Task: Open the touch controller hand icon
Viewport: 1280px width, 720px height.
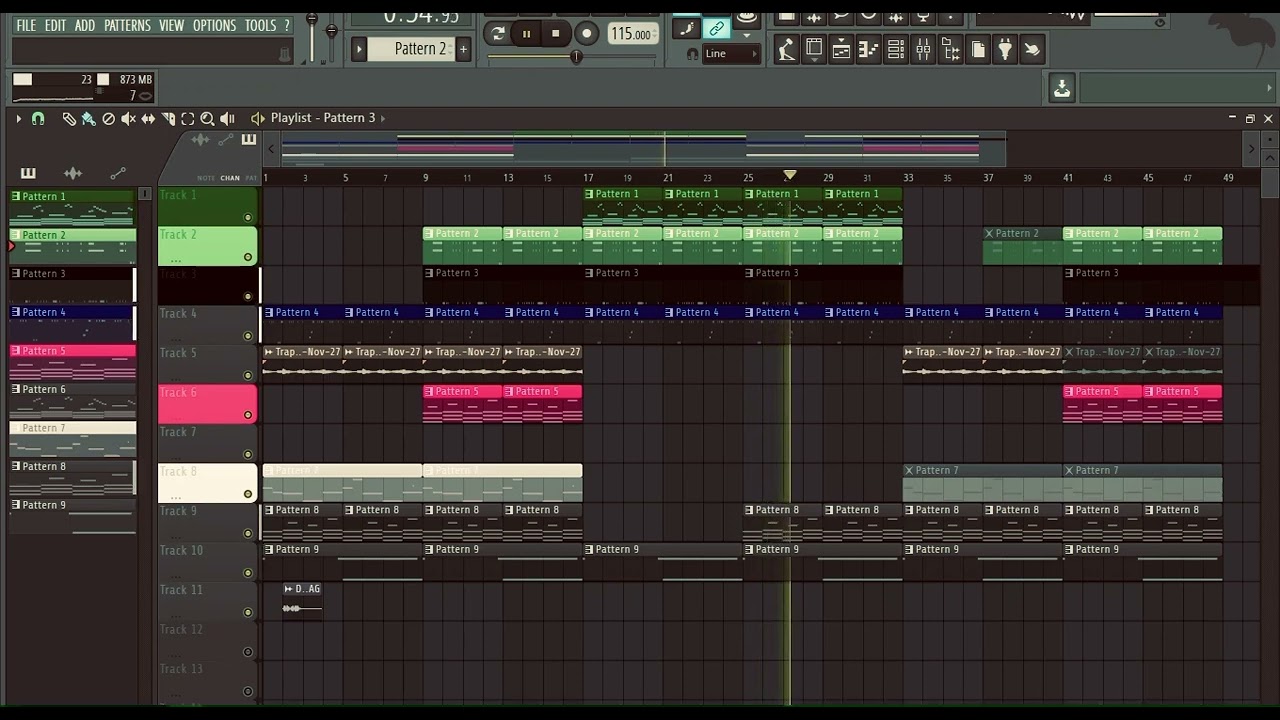Action: 1032,49
